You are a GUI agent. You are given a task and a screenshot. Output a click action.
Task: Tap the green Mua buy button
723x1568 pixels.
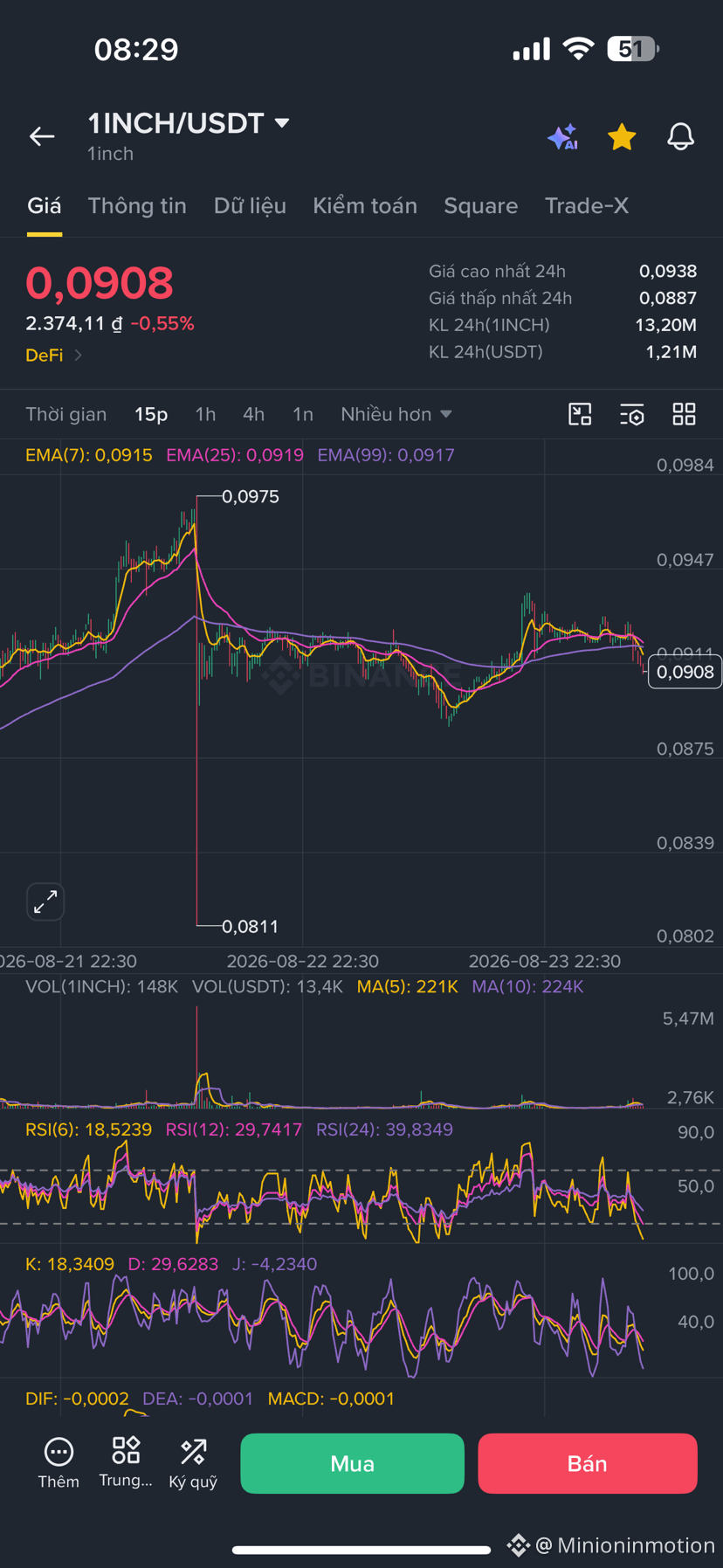(x=352, y=1463)
